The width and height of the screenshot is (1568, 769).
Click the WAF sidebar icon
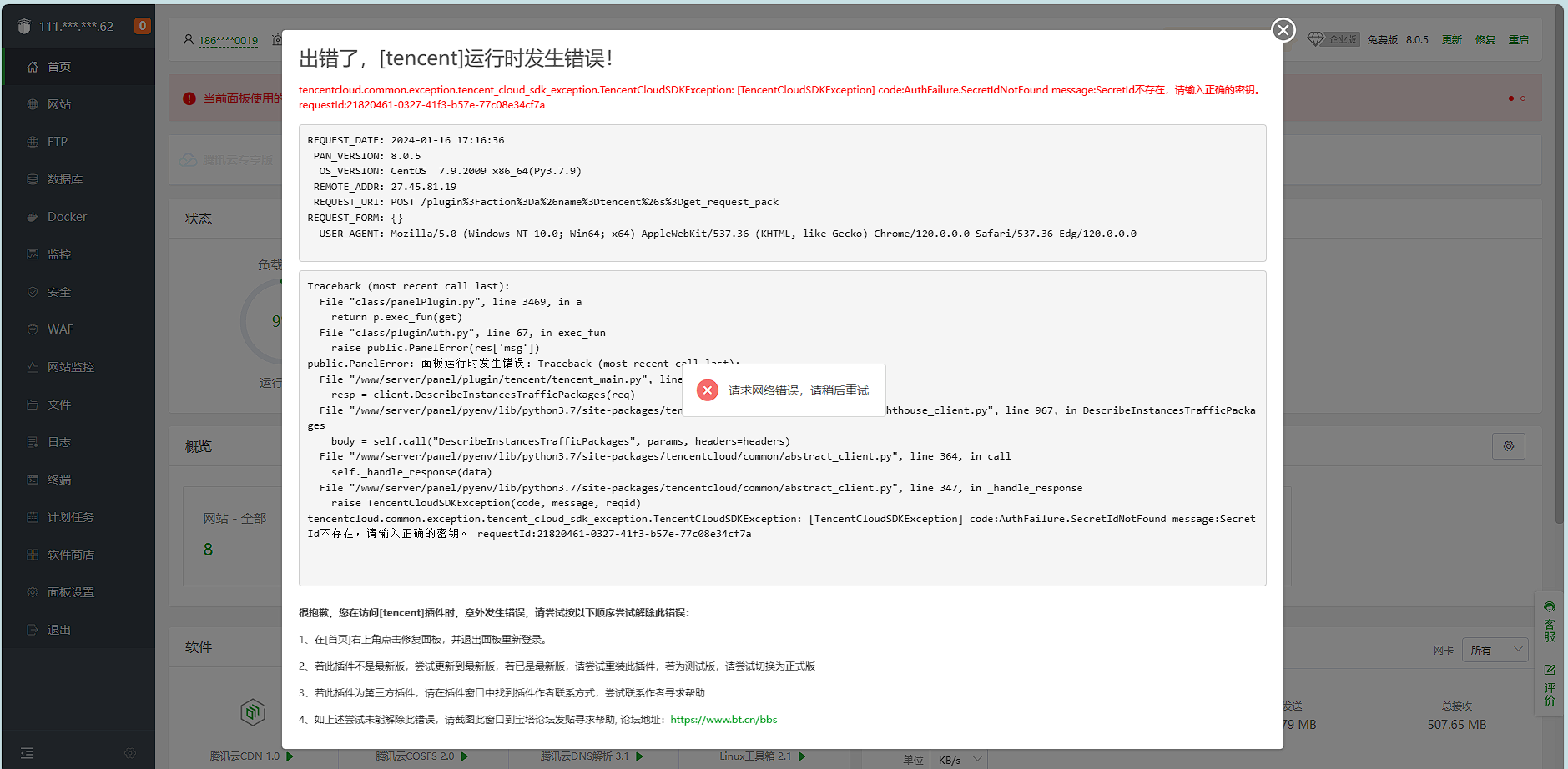pos(33,329)
